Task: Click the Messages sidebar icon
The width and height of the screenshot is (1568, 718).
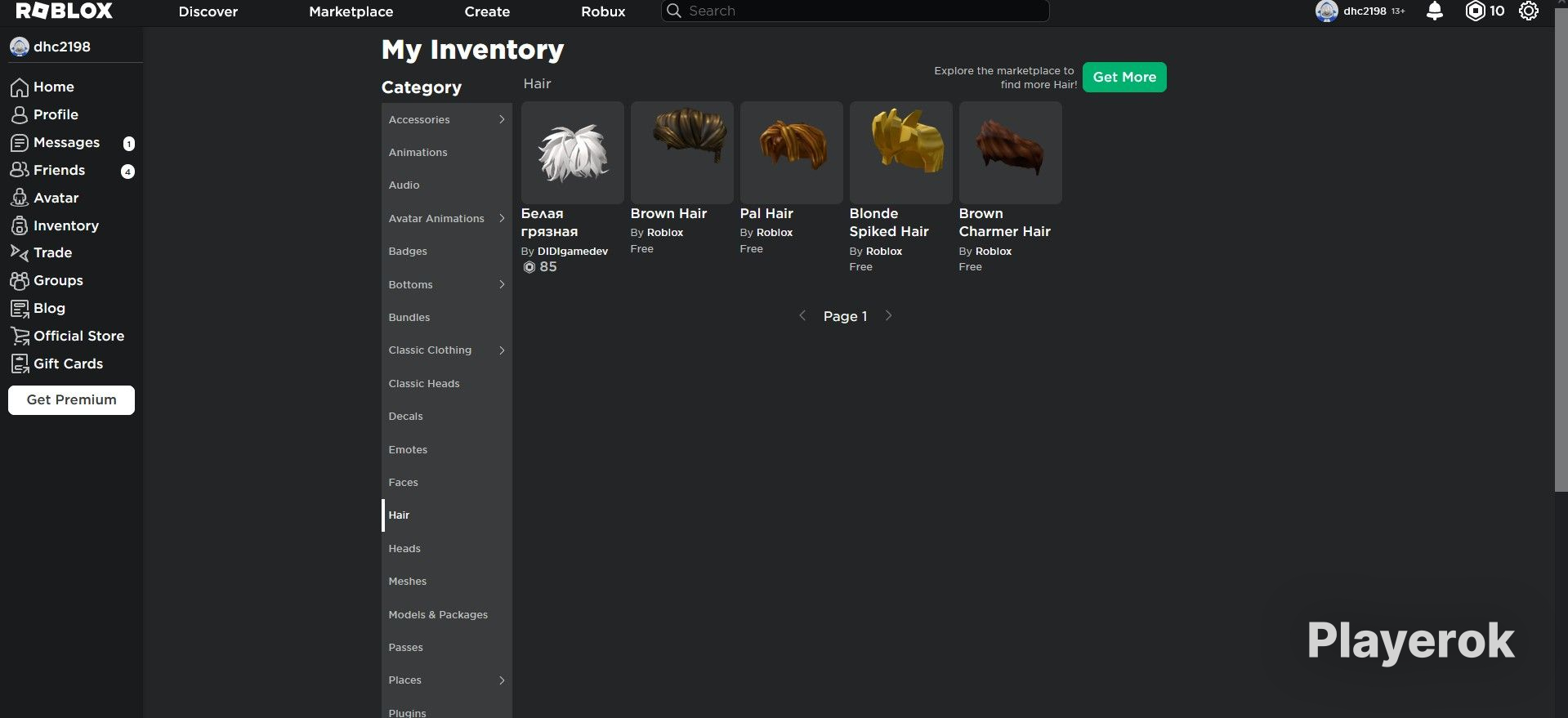Action: tap(20, 143)
